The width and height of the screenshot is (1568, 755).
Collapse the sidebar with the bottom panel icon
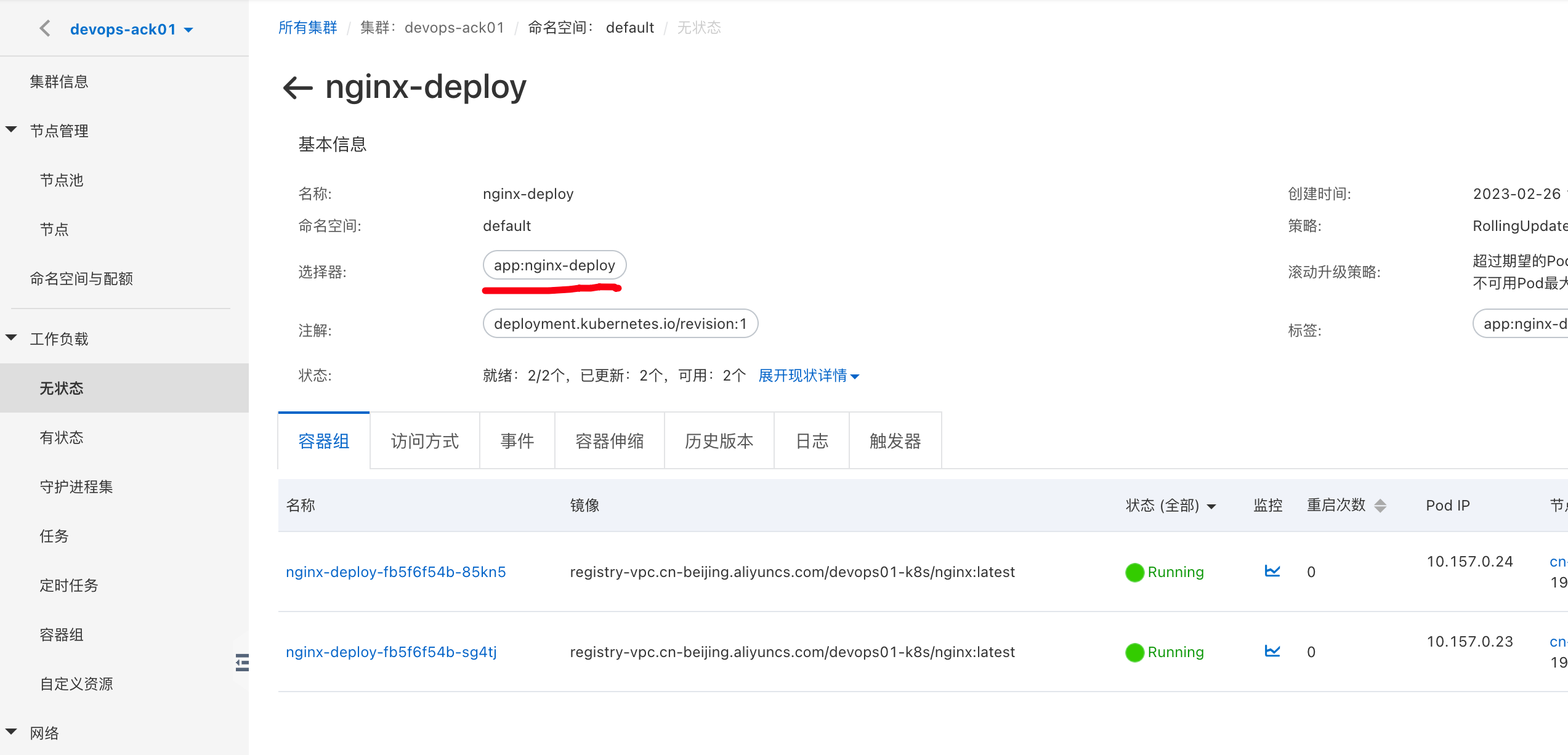[241, 663]
